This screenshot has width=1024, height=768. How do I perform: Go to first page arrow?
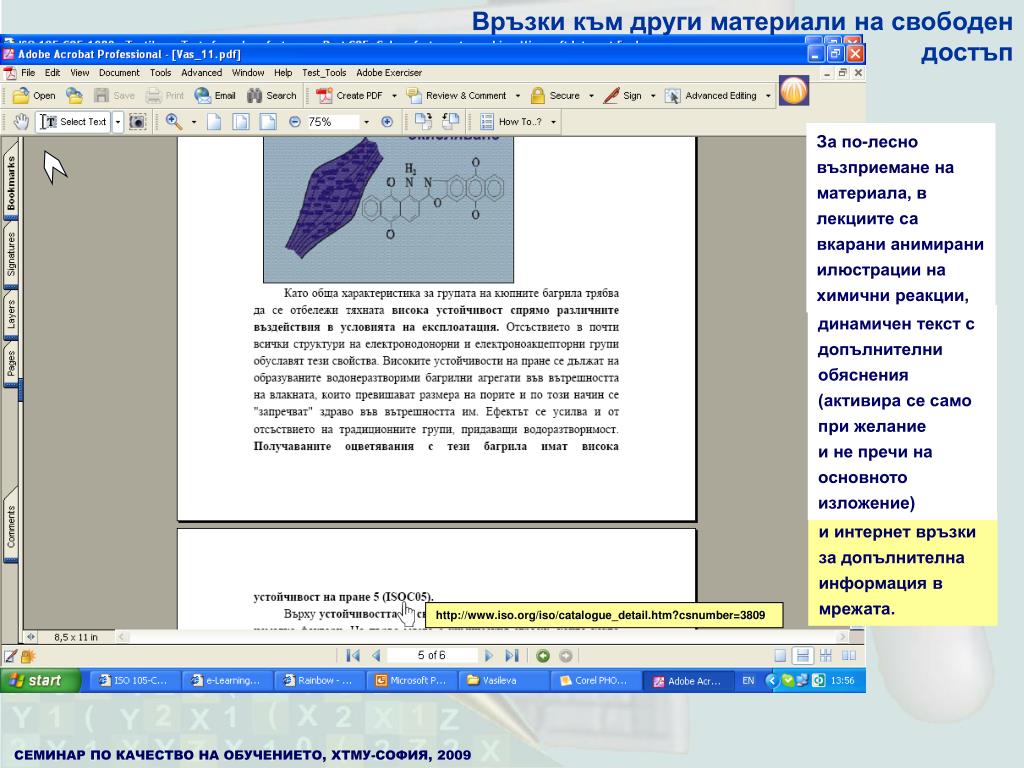point(353,655)
